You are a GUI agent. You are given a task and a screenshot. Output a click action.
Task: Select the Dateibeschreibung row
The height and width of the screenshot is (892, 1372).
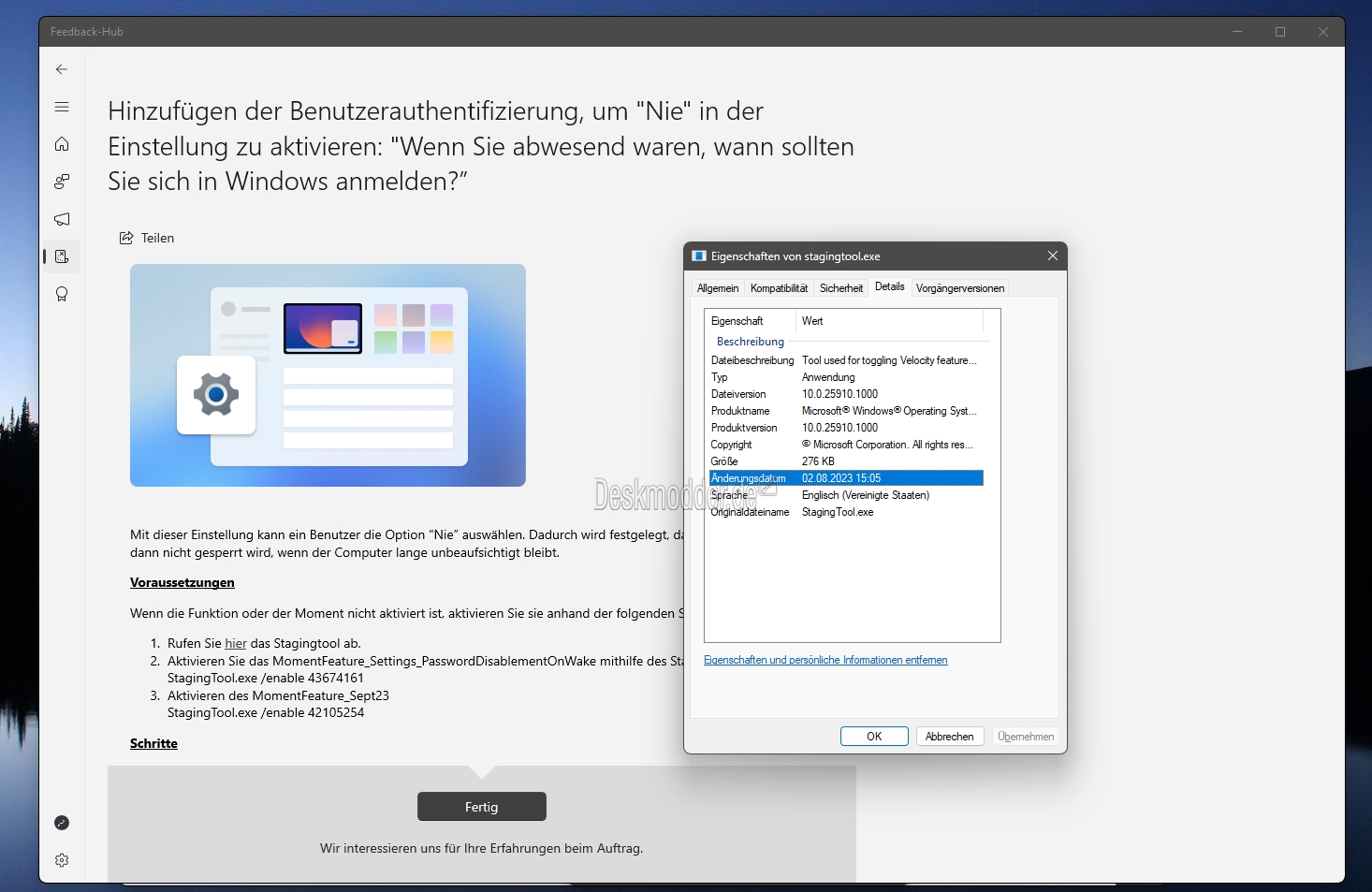[x=846, y=360]
